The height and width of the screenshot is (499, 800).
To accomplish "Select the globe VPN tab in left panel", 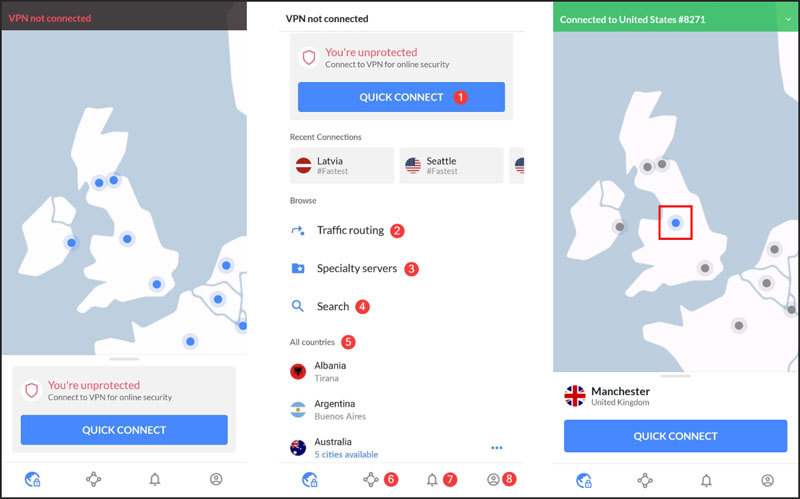I will (33, 479).
